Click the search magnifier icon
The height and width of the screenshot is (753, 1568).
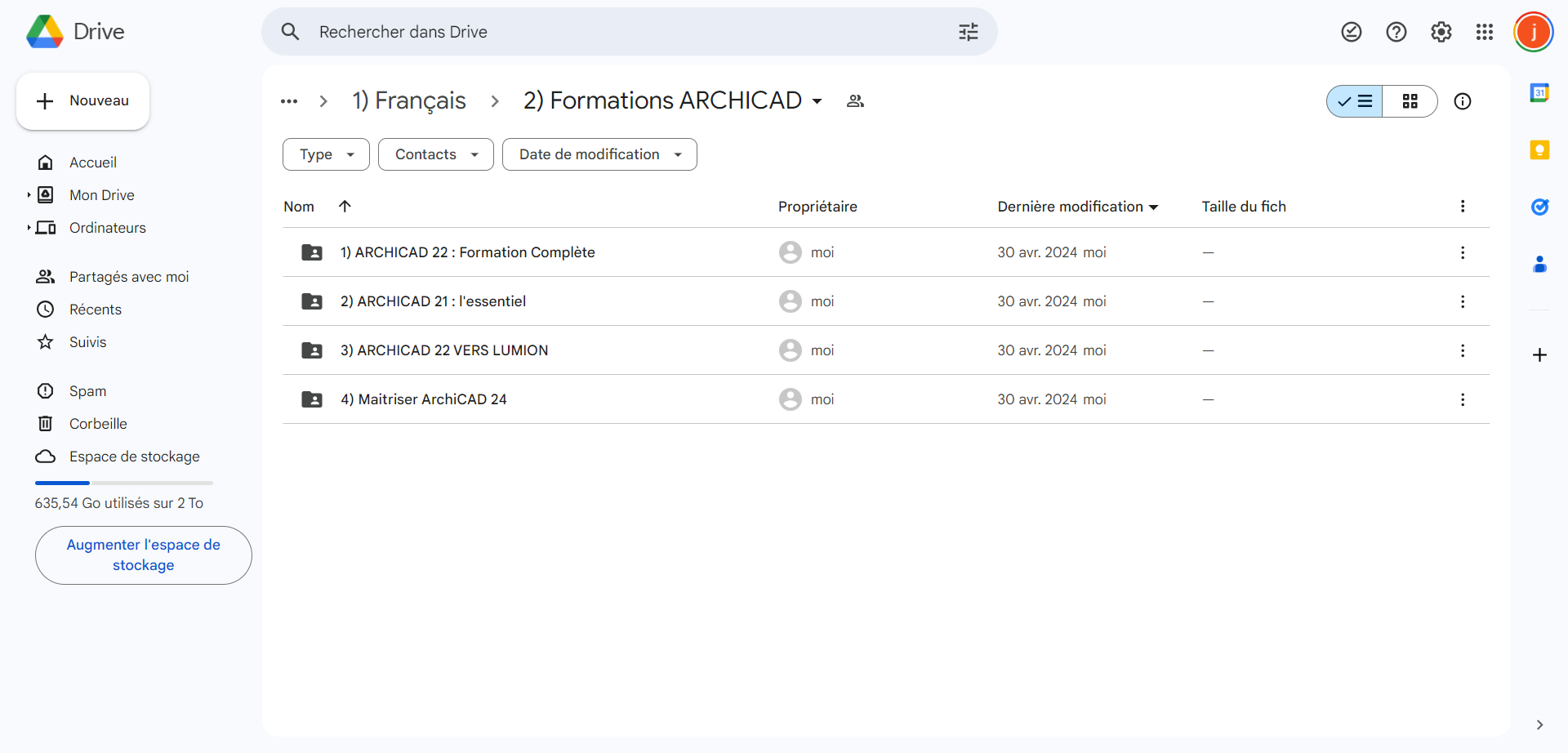(290, 32)
